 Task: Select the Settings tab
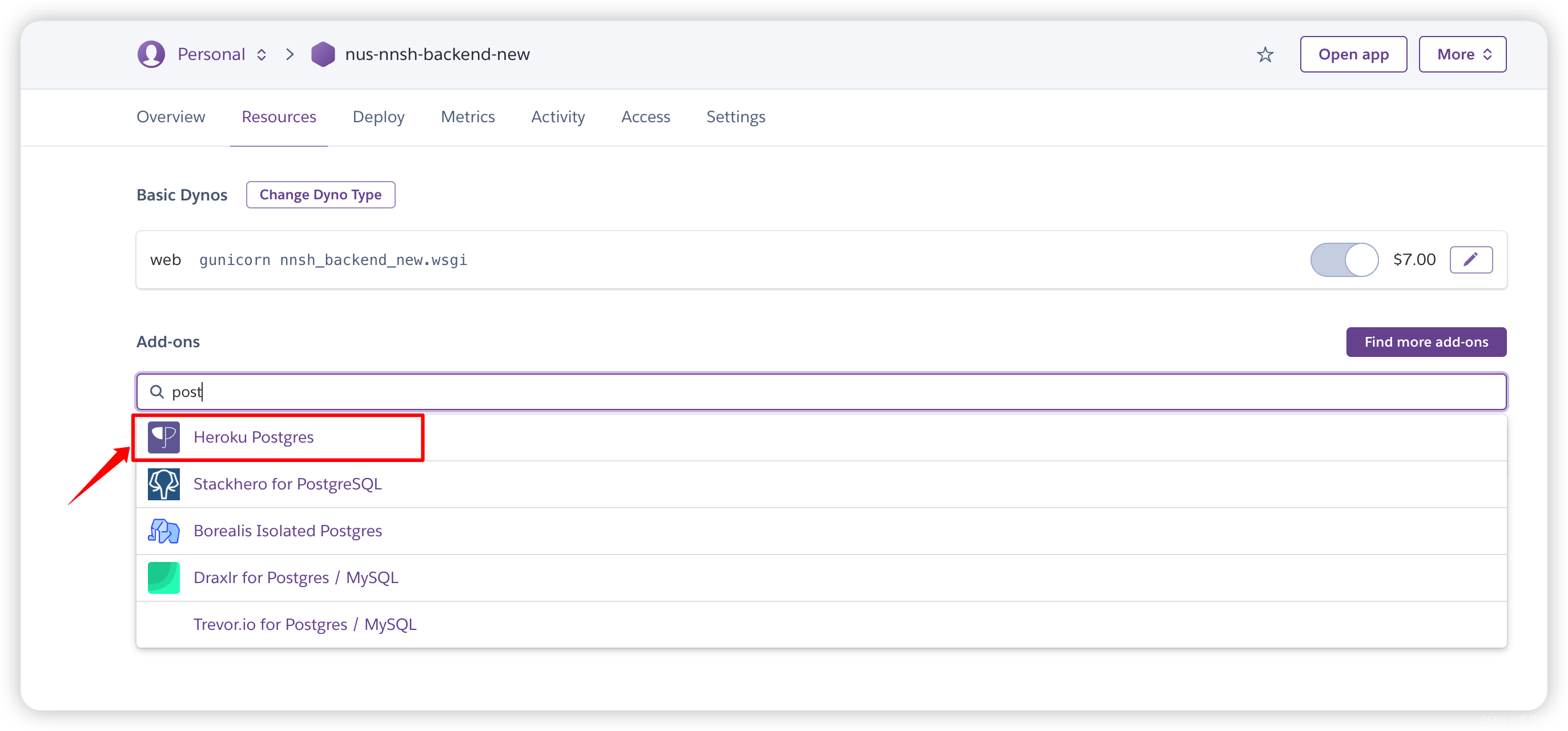point(736,116)
